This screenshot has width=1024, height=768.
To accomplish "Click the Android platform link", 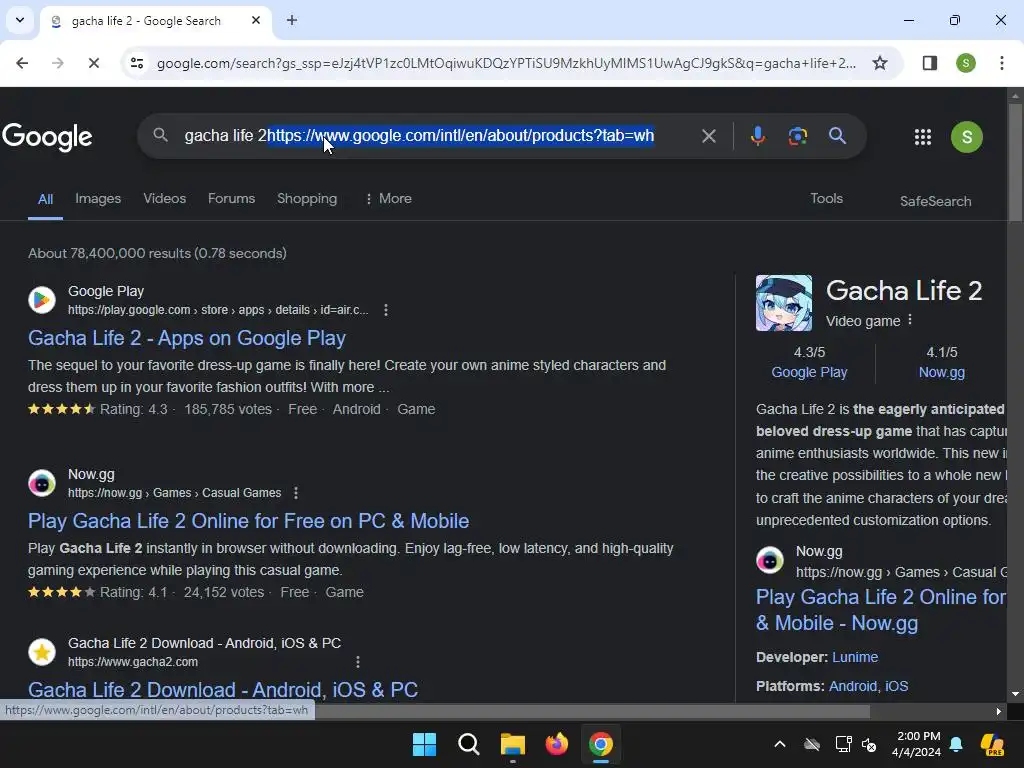I will coord(853,686).
